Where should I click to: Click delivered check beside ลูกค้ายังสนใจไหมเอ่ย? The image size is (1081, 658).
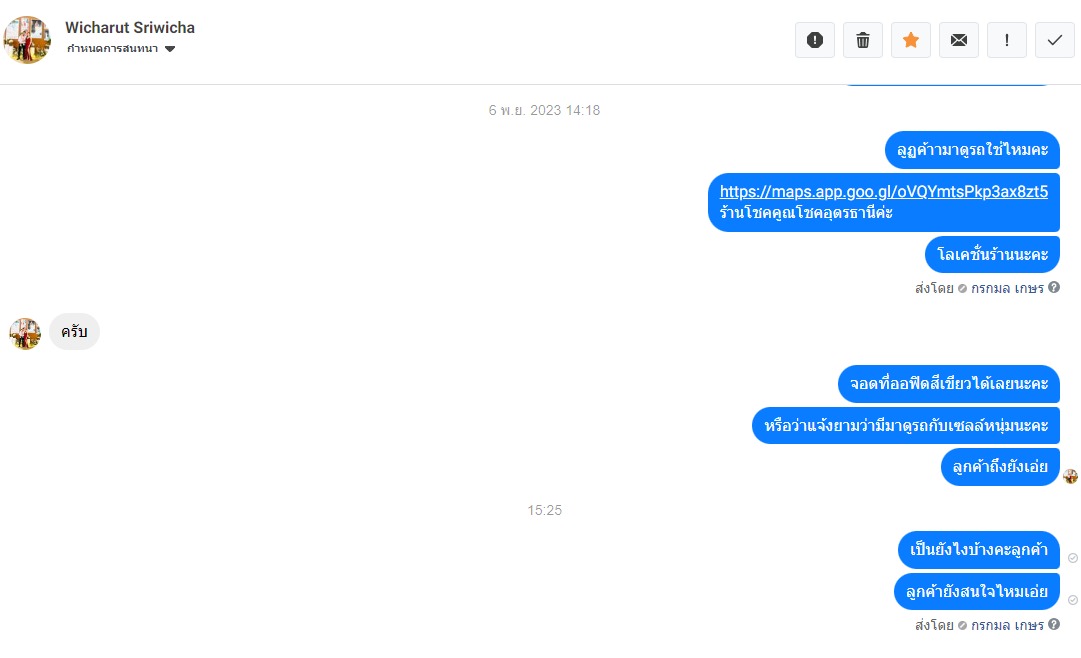[1073, 600]
